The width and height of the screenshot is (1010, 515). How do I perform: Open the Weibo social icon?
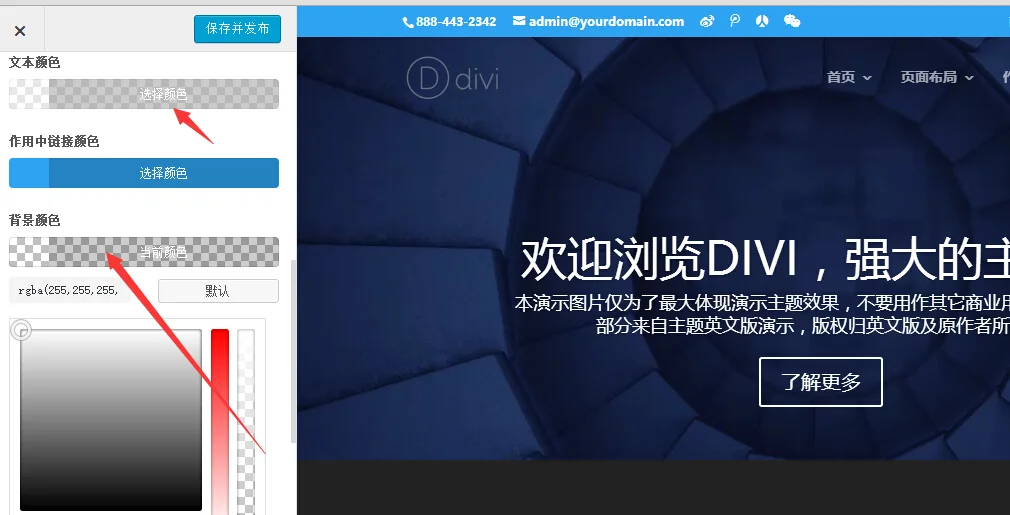tap(707, 21)
